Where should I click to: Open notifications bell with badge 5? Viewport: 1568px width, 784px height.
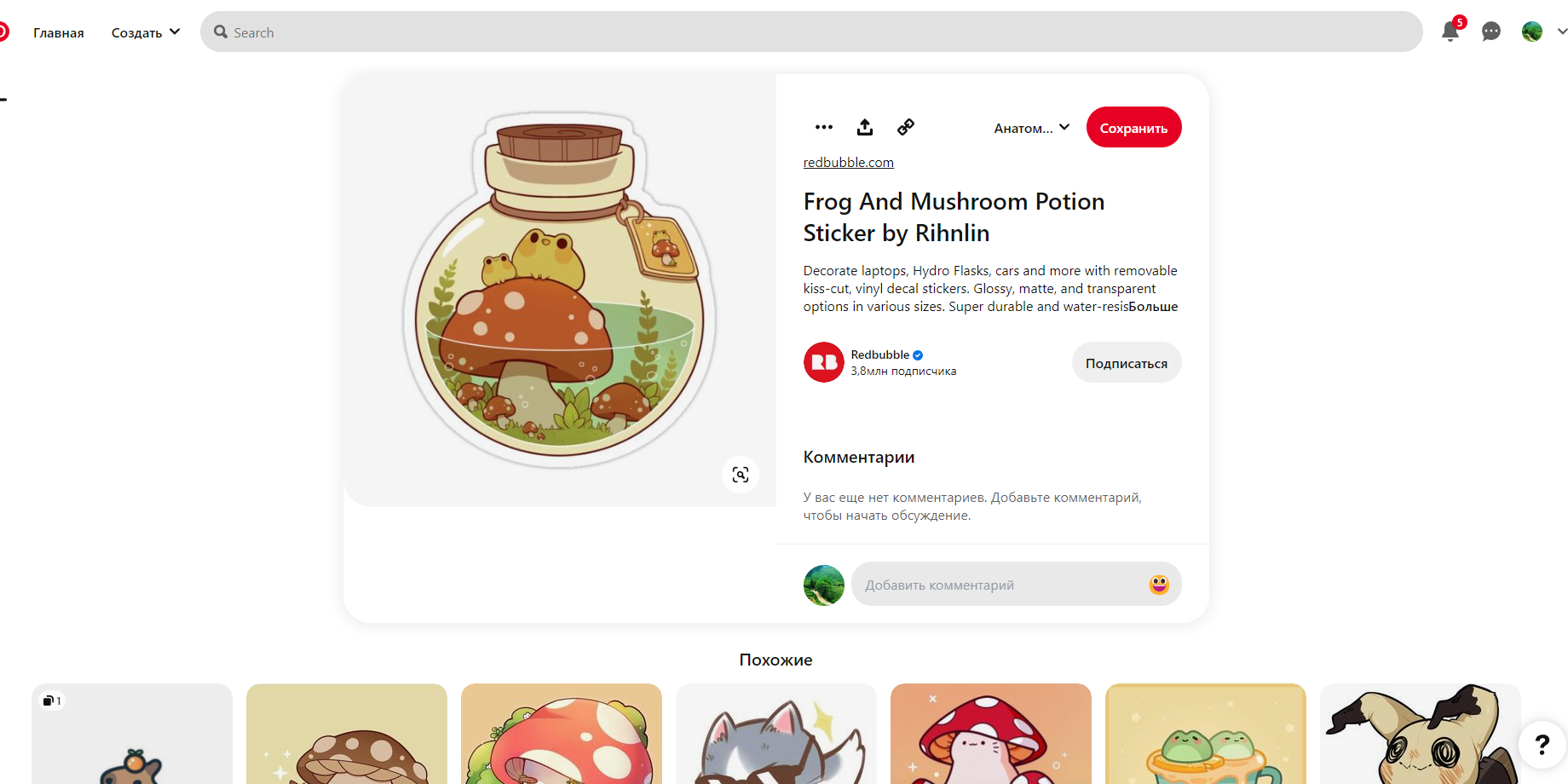coord(1450,32)
